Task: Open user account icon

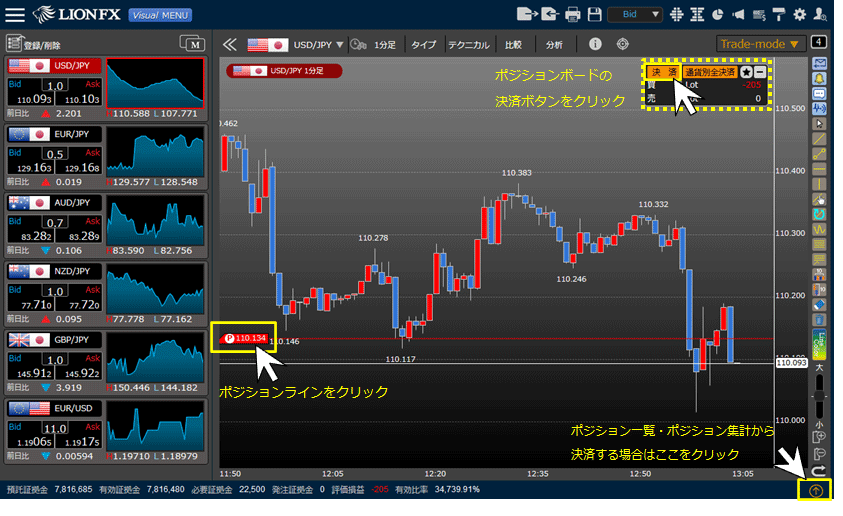Action: [820, 15]
